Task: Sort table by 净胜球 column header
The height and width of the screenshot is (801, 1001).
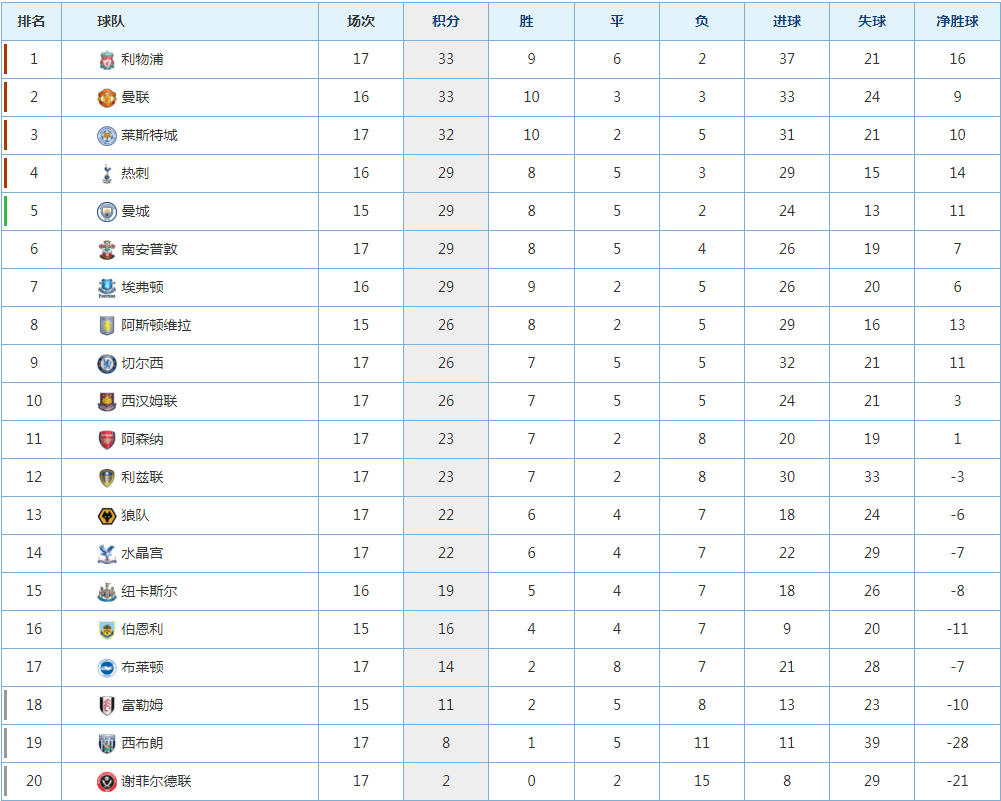Action: [x=957, y=21]
